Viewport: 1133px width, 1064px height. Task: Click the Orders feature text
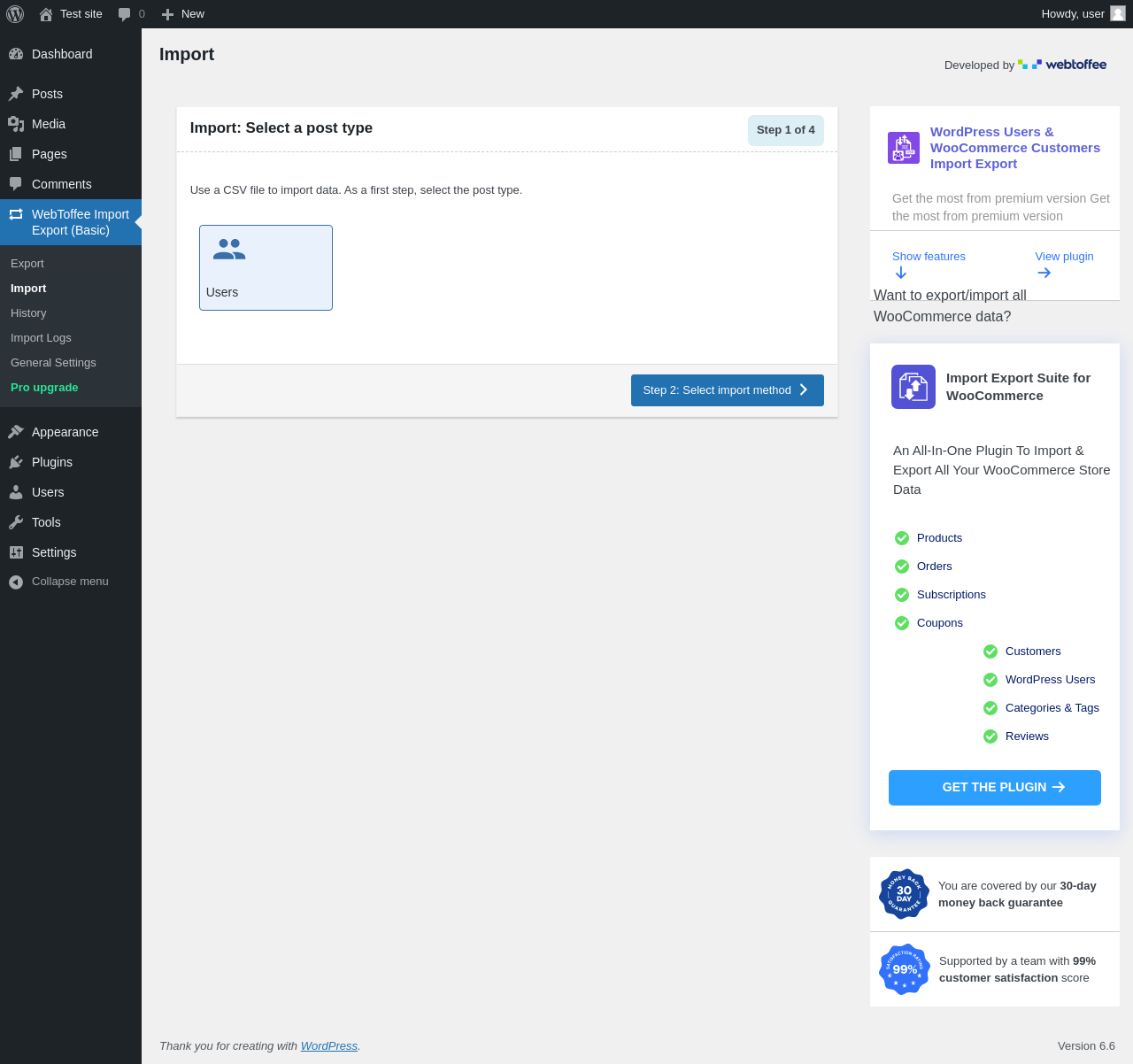(x=935, y=567)
